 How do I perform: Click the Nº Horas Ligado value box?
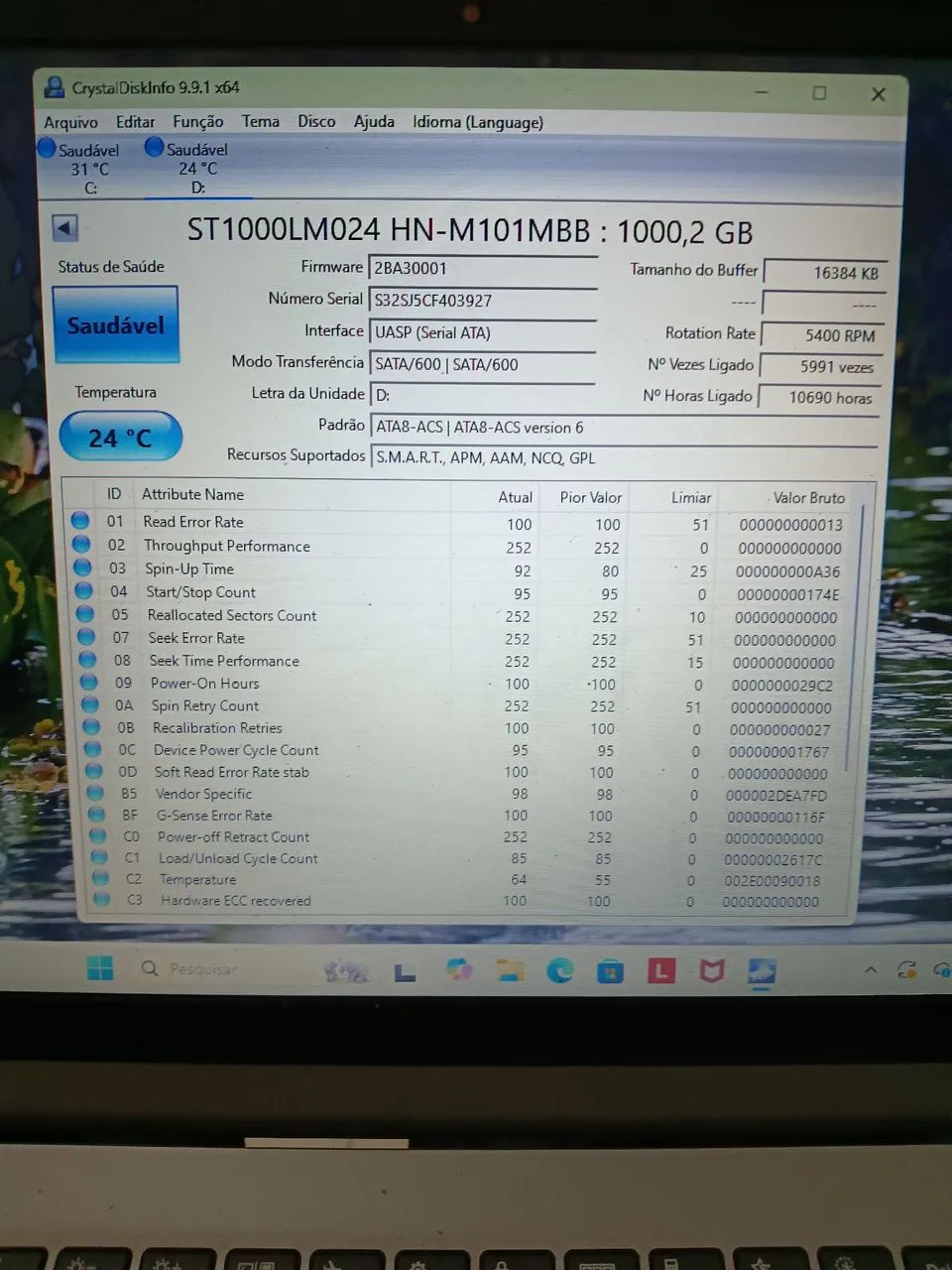(820, 397)
